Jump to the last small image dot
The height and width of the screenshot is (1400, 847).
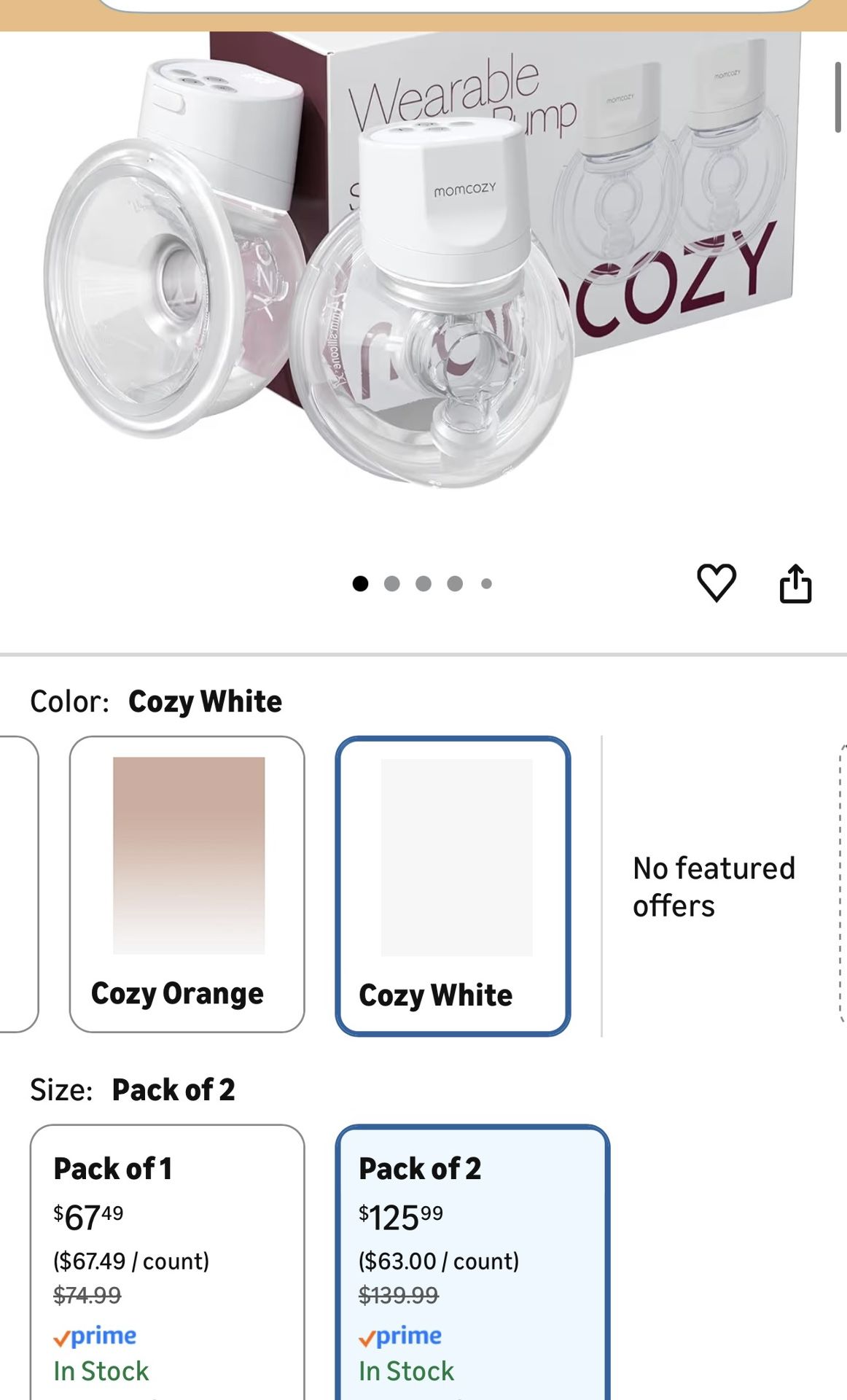(x=486, y=583)
